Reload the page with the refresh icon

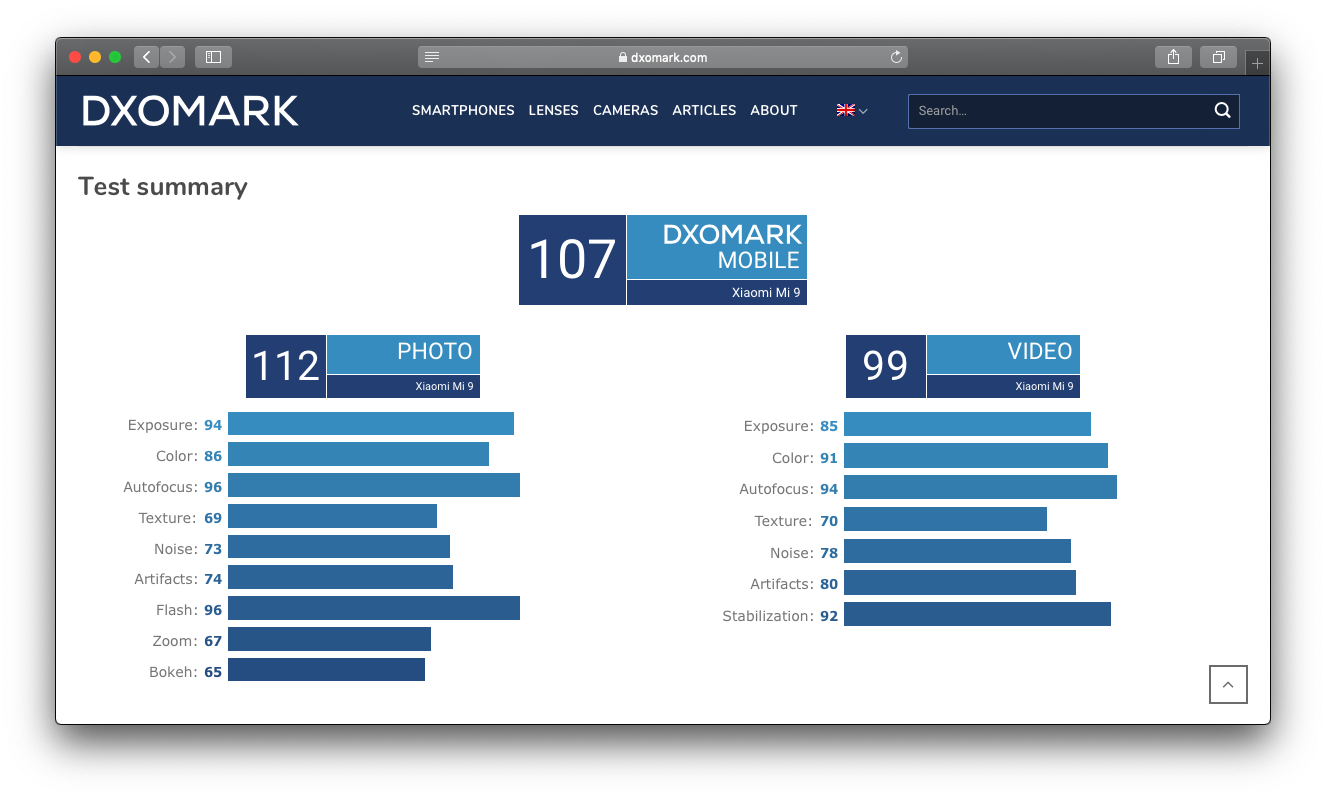click(896, 57)
